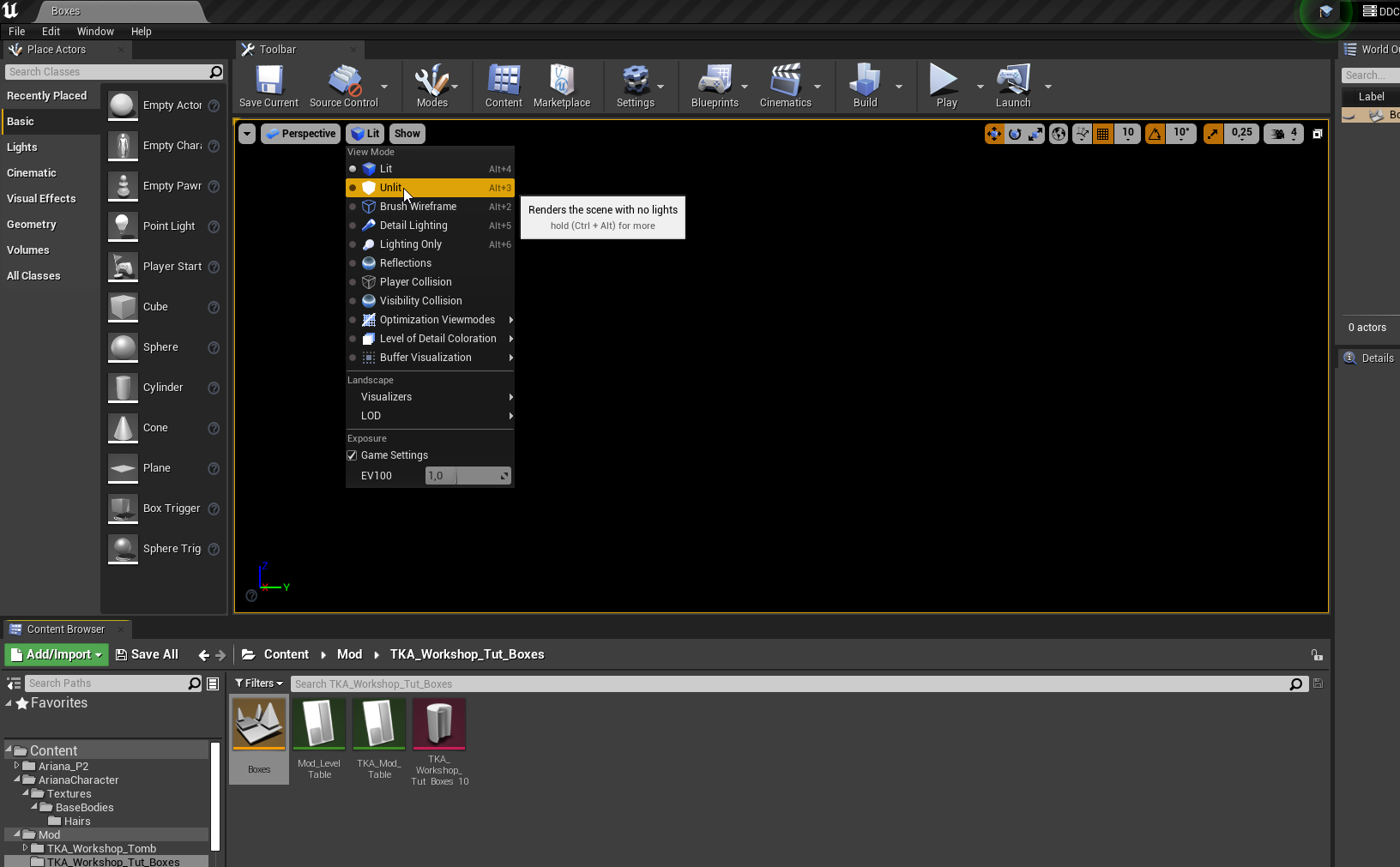
Task: Lock the Content Browser
Action: tap(1317, 655)
